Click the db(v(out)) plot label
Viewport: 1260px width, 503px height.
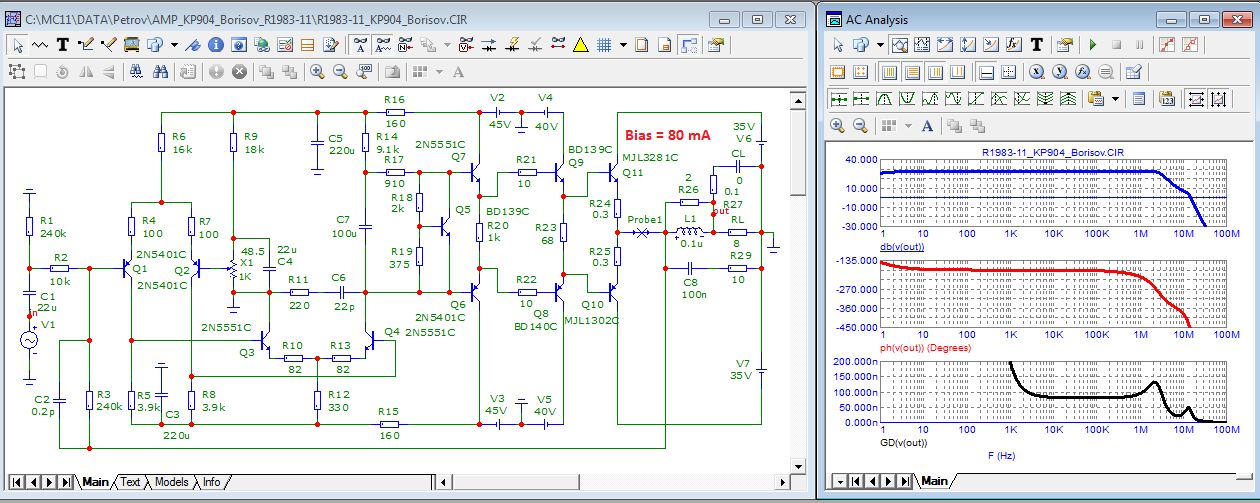[x=902, y=248]
